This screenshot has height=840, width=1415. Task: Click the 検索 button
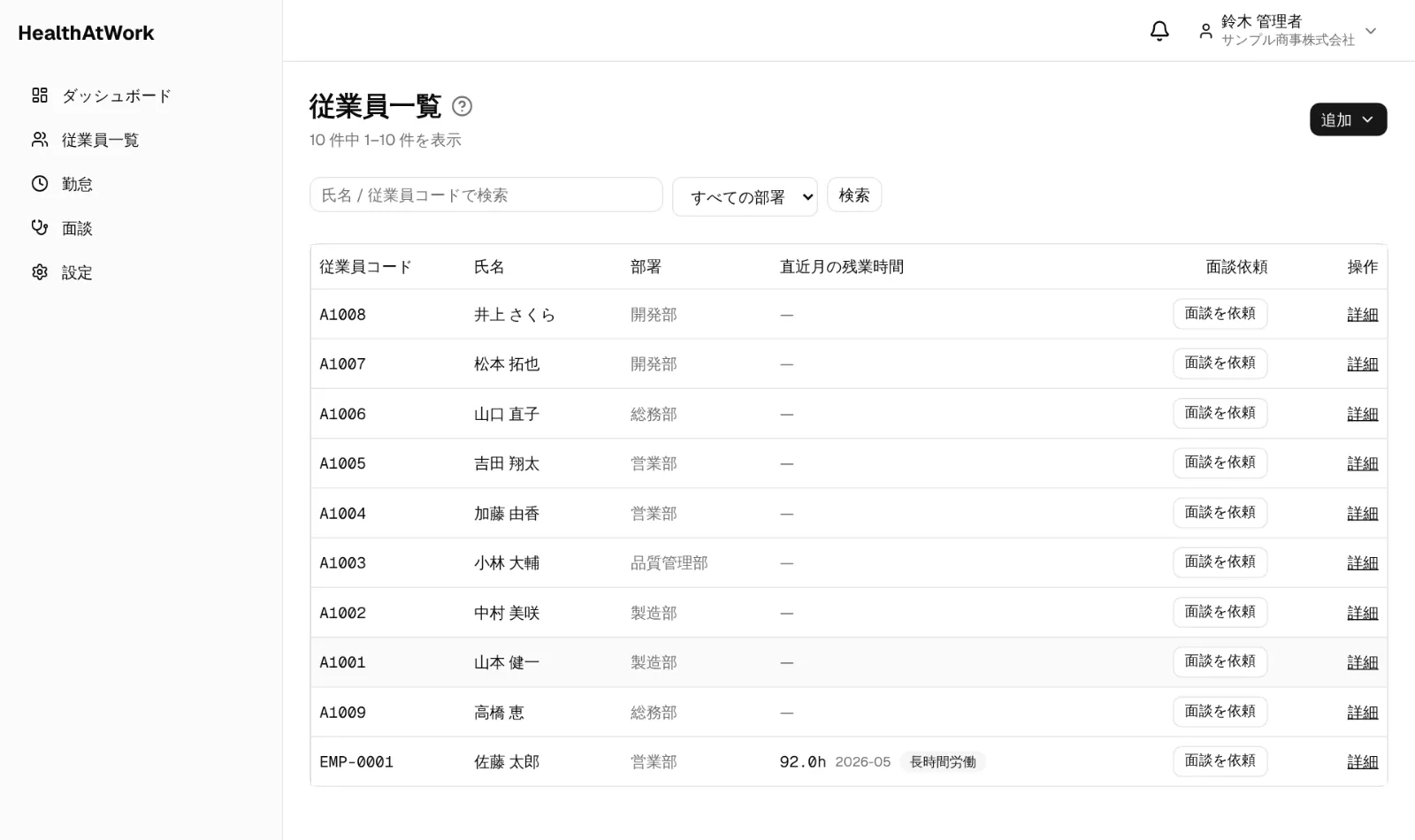point(853,195)
